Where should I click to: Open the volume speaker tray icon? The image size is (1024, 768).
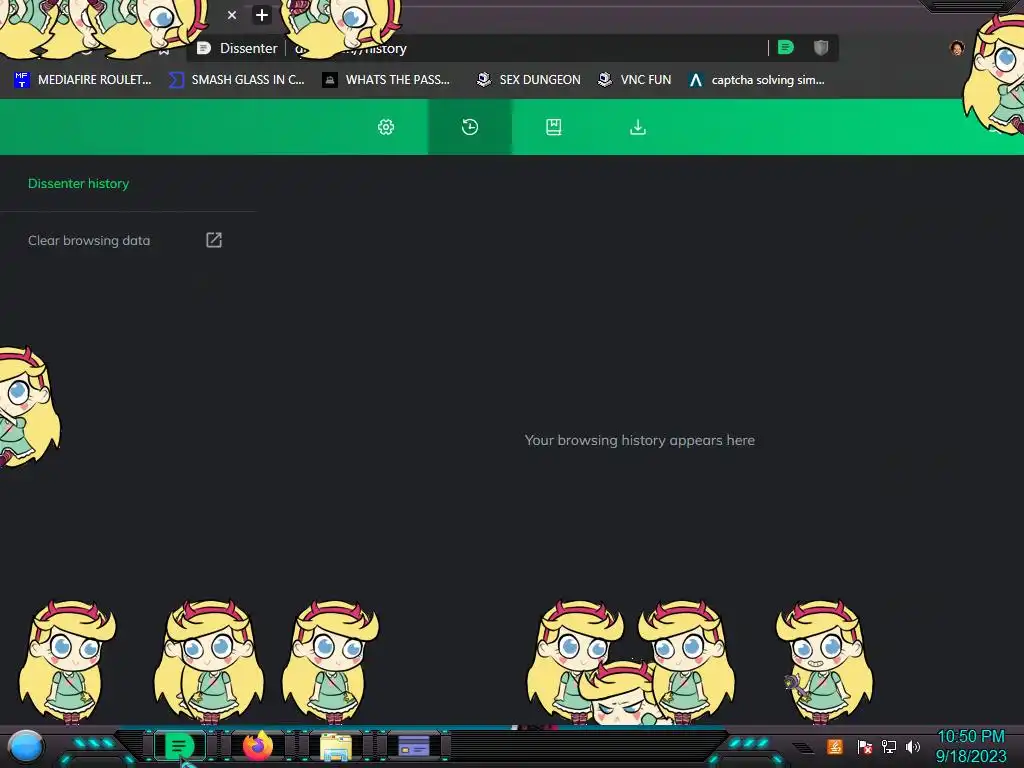pyautogui.click(x=913, y=746)
